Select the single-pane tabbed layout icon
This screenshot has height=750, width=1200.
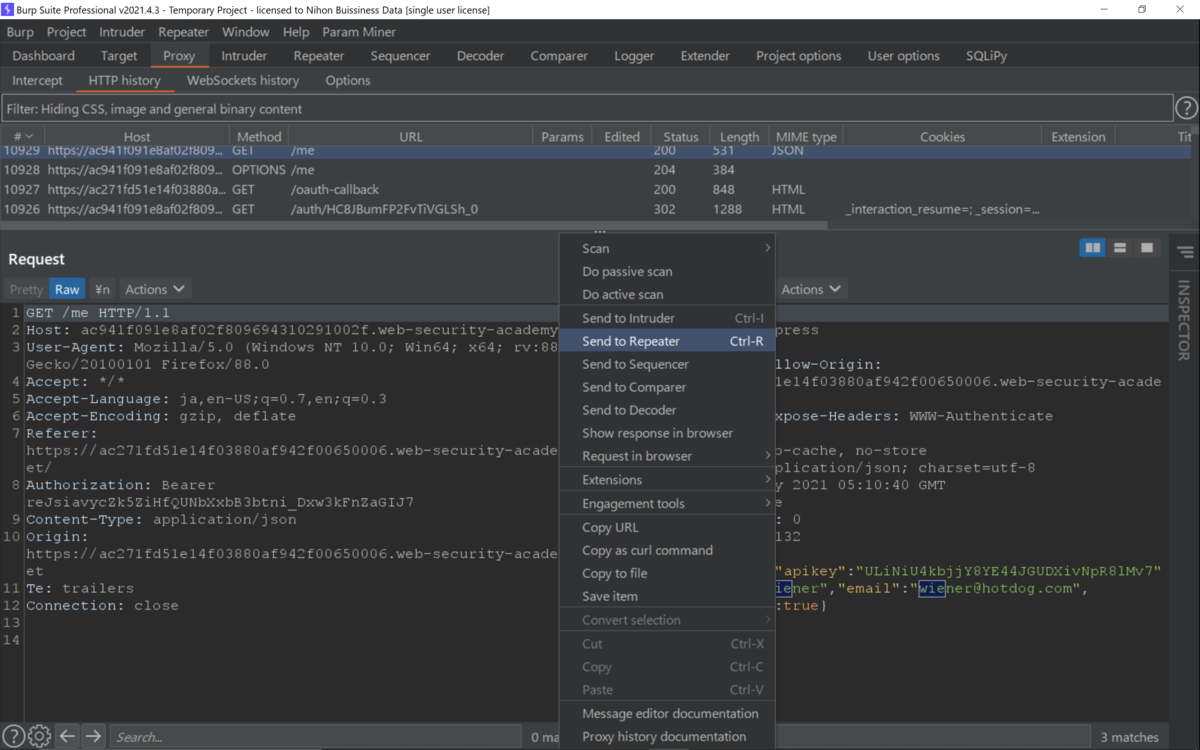pyautogui.click(x=1147, y=248)
